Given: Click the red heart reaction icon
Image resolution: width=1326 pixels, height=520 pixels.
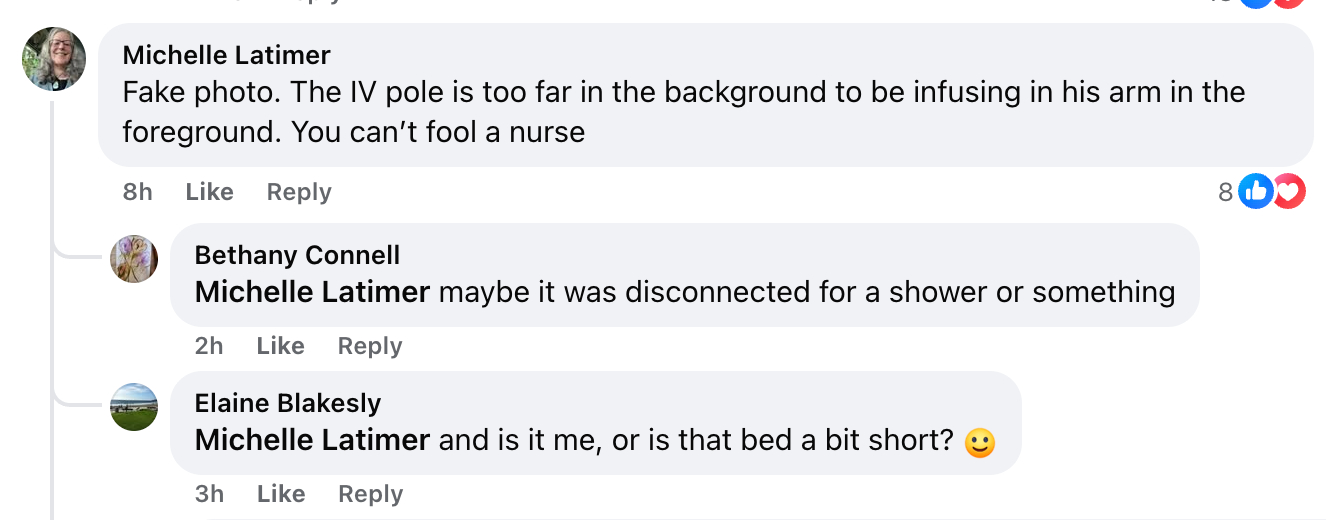Looking at the screenshot, I should click(1290, 191).
